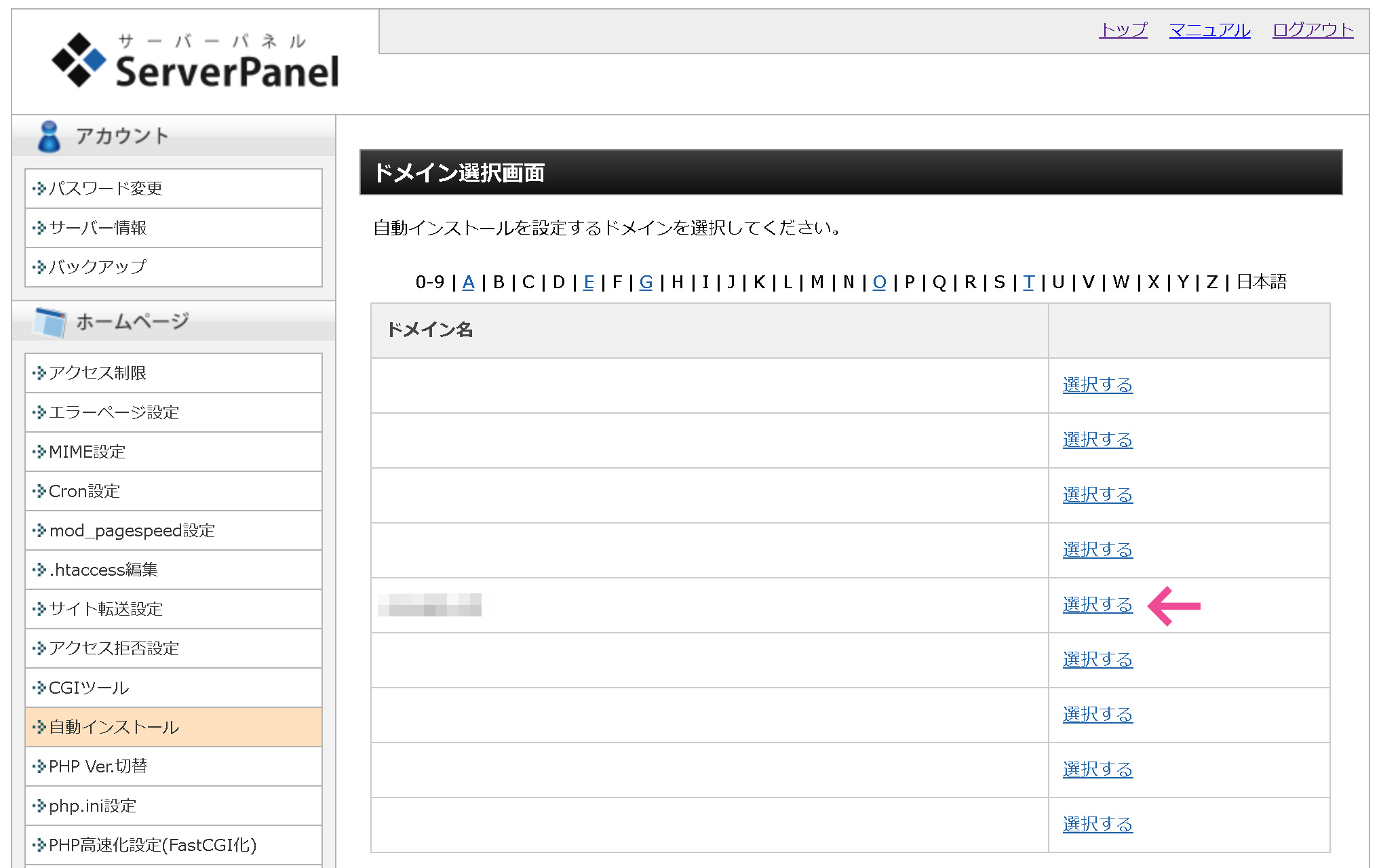Open アクセス制限 settings
This screenshot has width=1381, height=868.
(98, 373)
